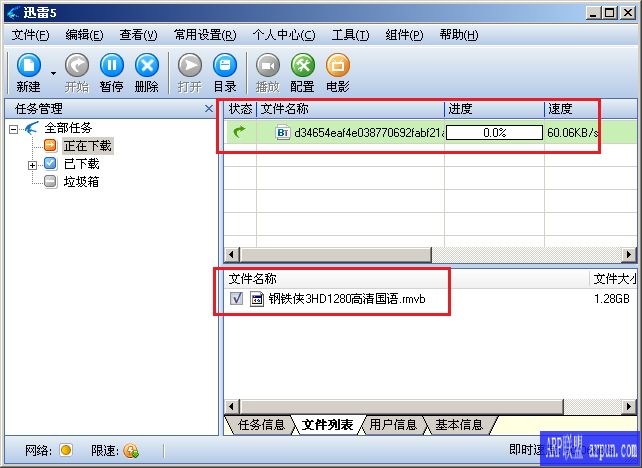Click the 60.06KB/s speed value
This screenshot has width=642, height=468.
[x=573, y=133]
